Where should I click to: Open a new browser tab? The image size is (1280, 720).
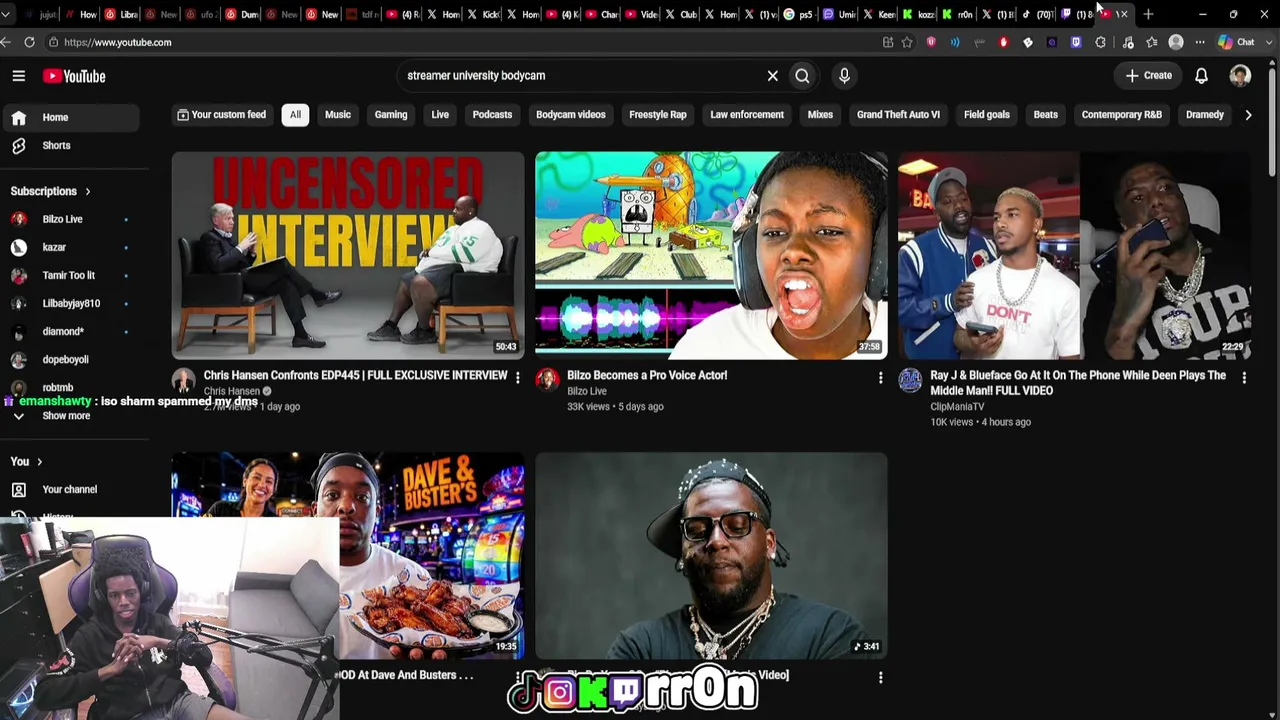click(1148, 14)
